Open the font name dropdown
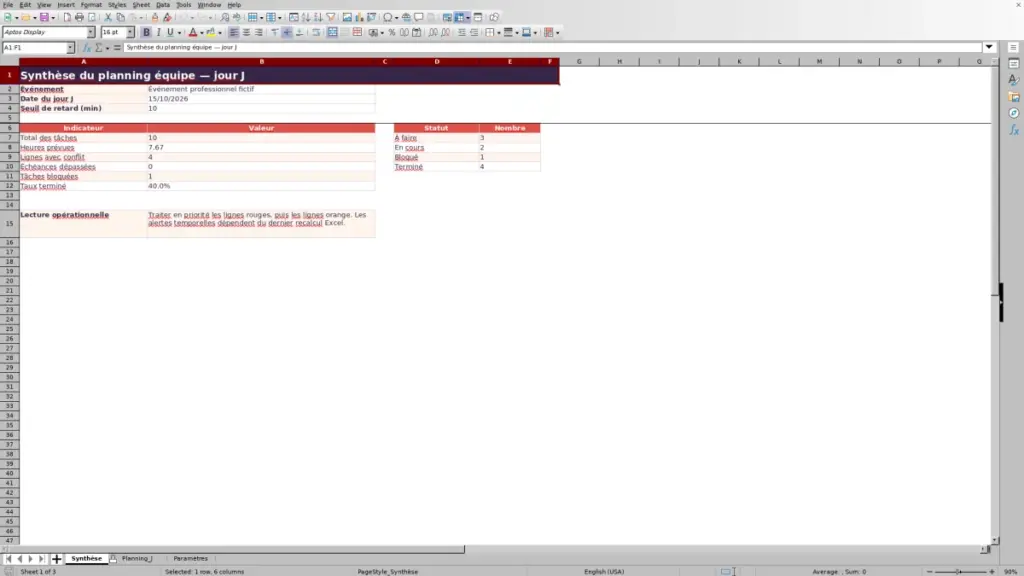Screen dimensions: 1024x576 point(91,33)
